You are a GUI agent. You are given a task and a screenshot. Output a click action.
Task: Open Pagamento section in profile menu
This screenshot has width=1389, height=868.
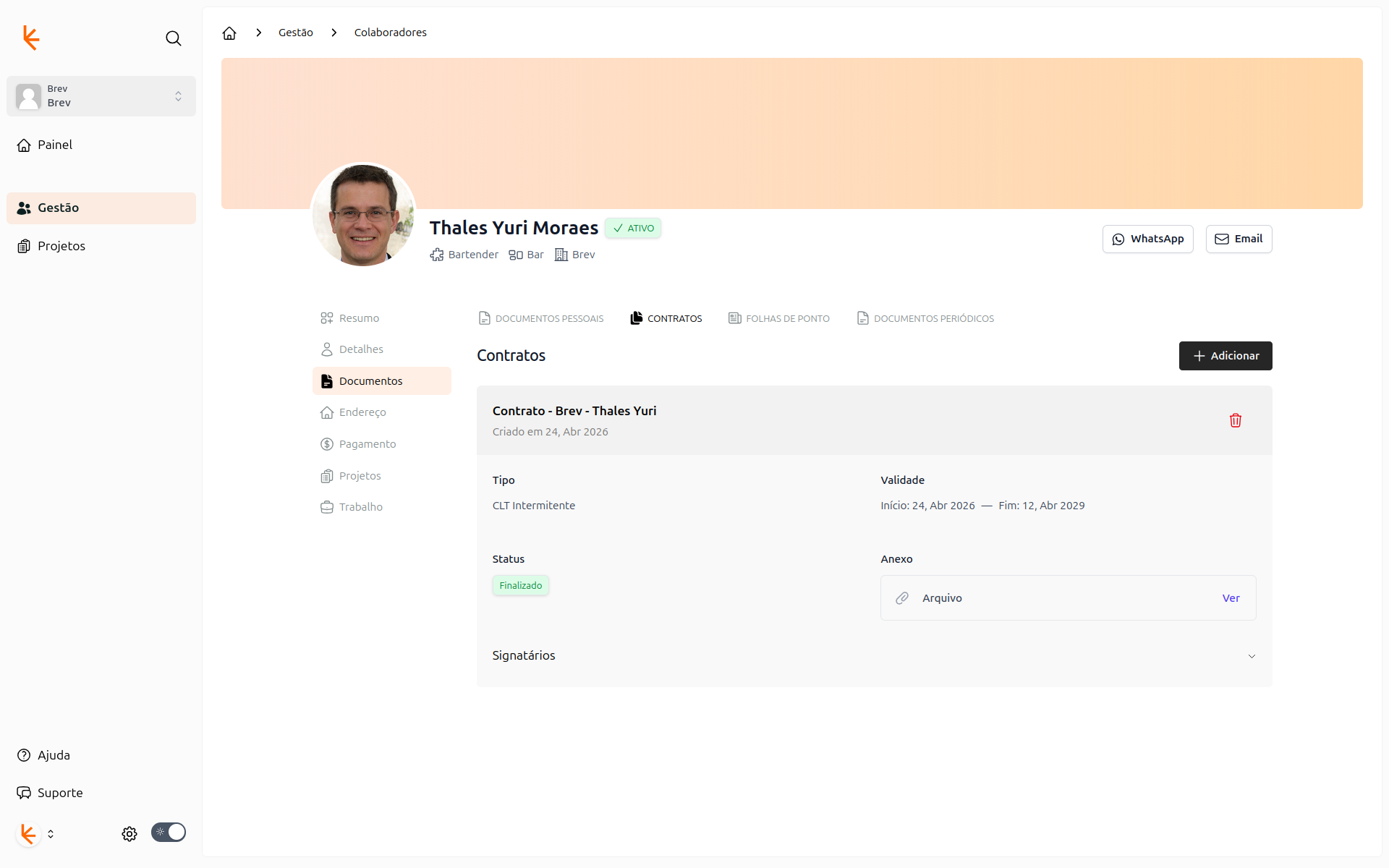(x=367, y=444)
